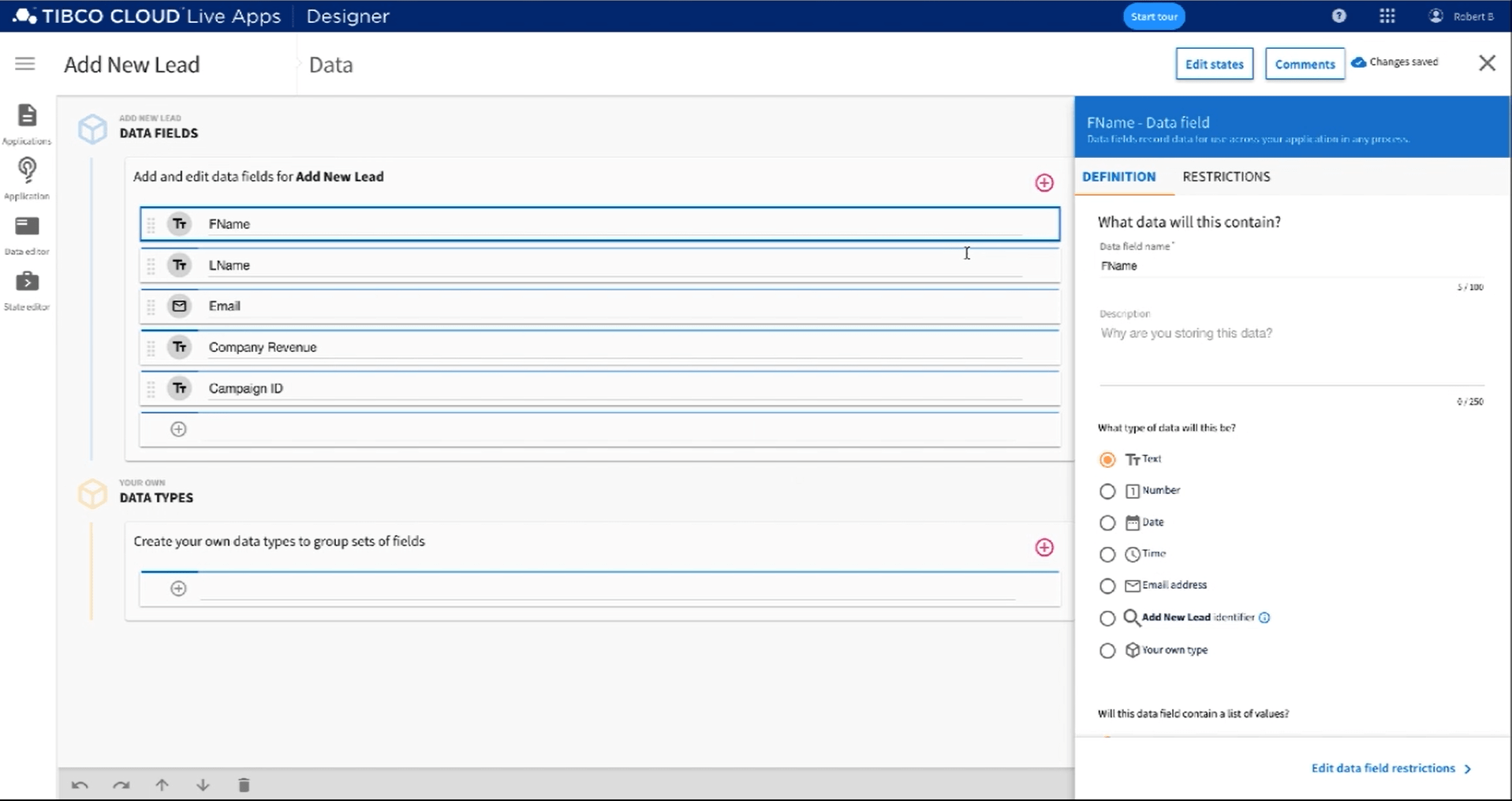Click the Edit states button
The image size is (1512, 801).
1214,64
